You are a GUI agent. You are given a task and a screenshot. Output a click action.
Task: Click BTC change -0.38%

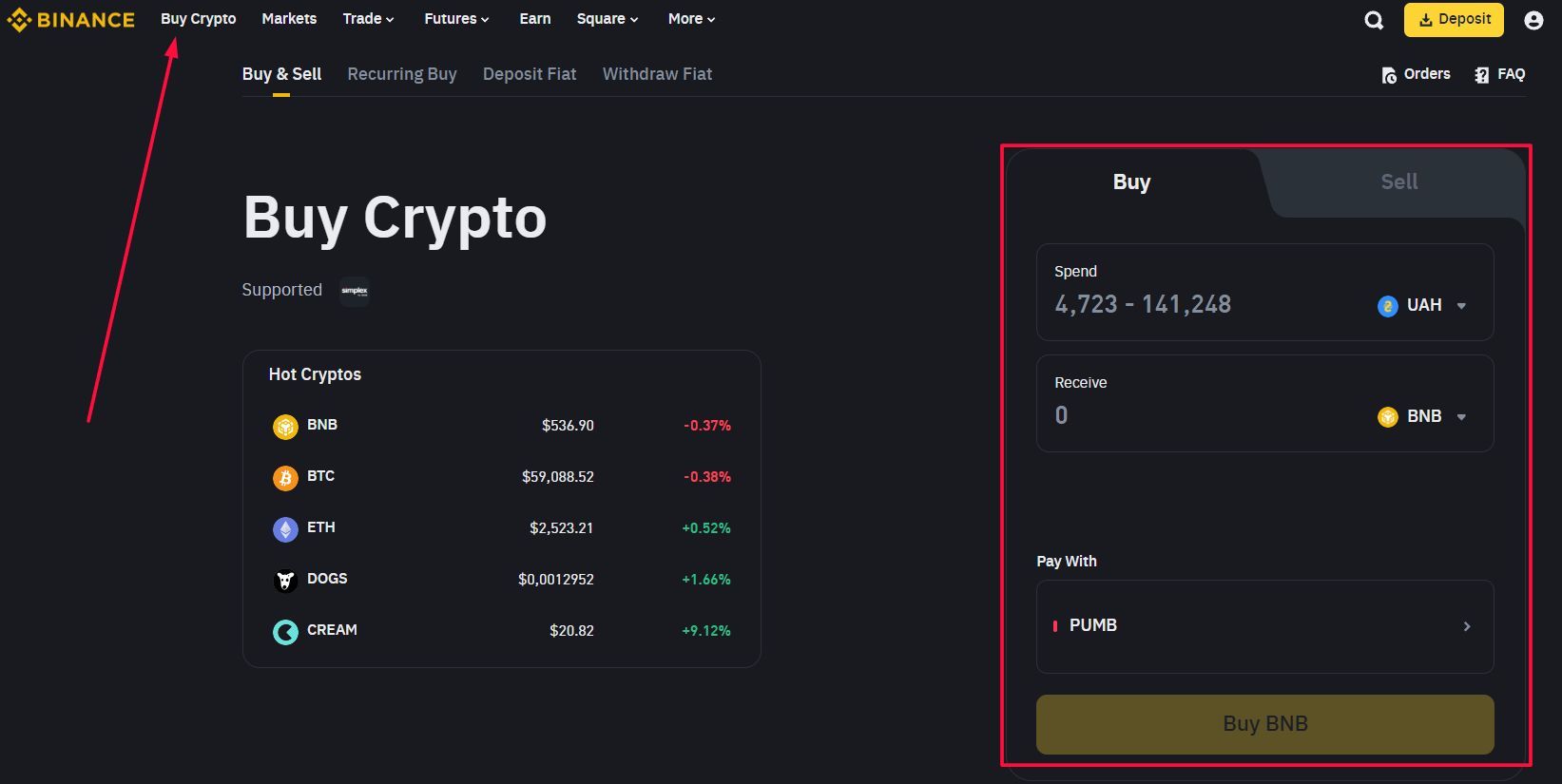[707, 477]
